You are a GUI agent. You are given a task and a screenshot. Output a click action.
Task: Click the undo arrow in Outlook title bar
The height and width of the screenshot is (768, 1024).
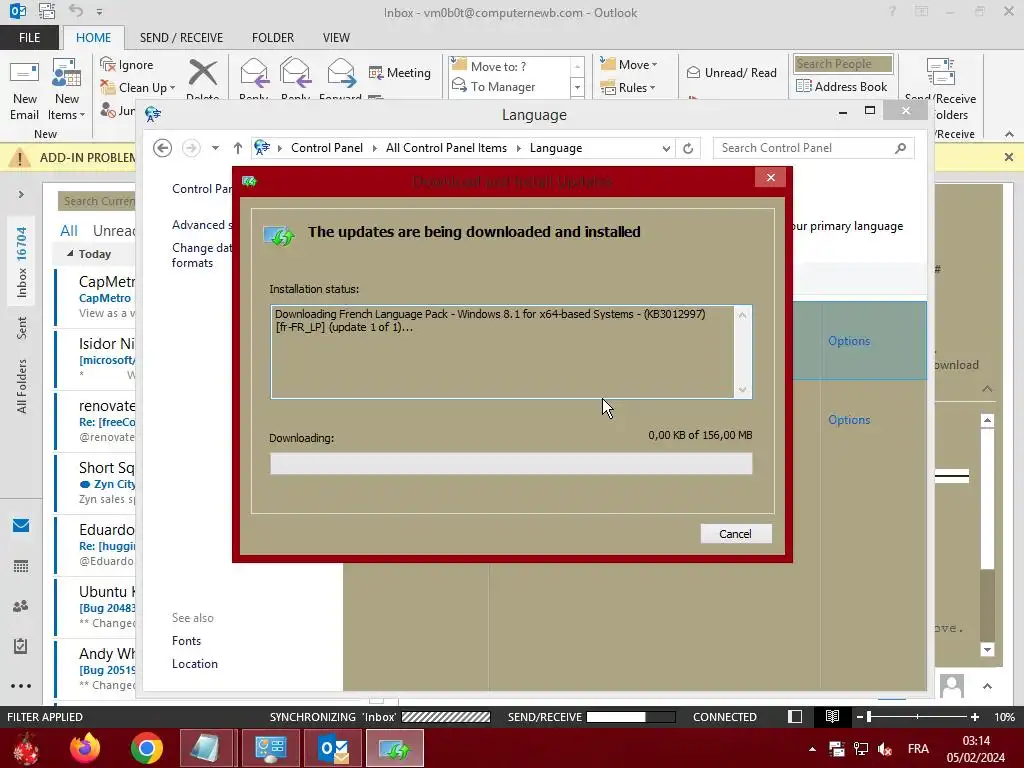tap(76, 11)
